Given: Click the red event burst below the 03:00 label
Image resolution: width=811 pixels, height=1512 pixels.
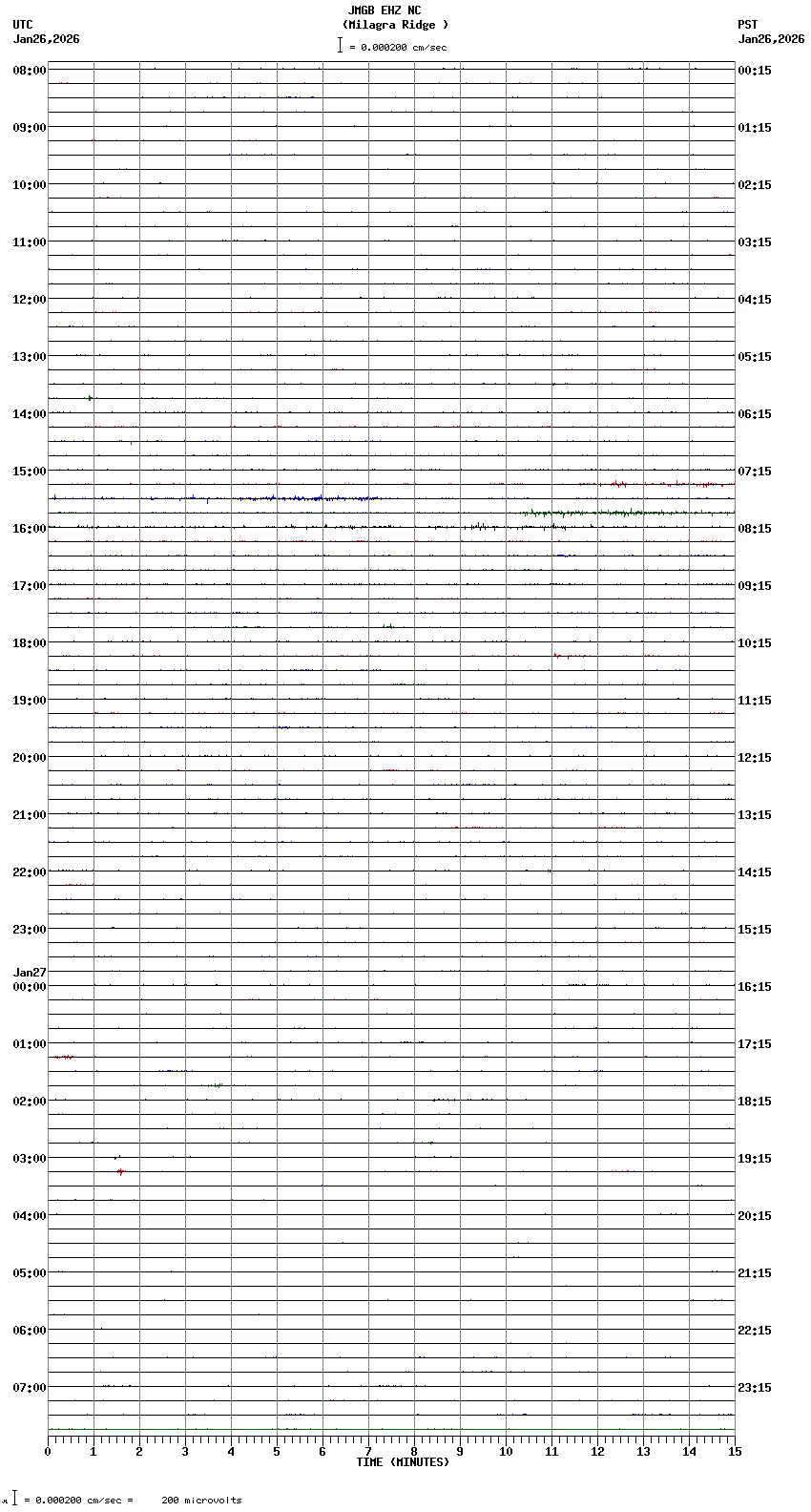Looking at the screenshot, I should (x=120, y=1171).
